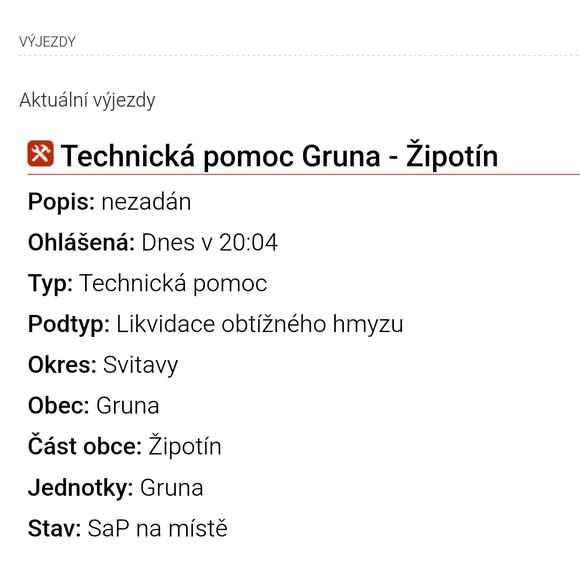Click the bold Jednotky: label
Screen dimensions: 580x580
(x=81, y=488)
